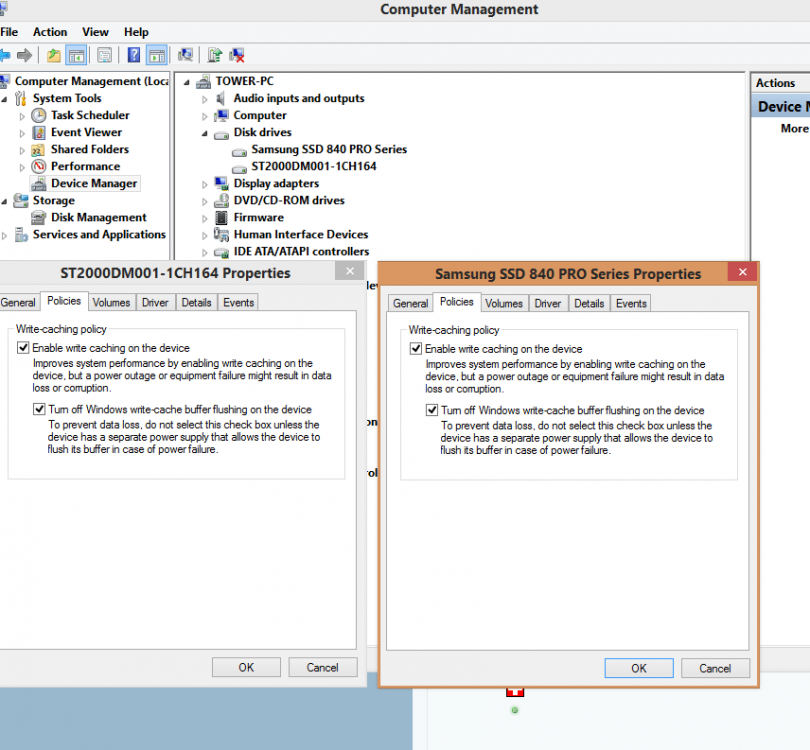The image size is (810, 750).
Task: Collapse the Disk drives node
Action: [205, 133]
